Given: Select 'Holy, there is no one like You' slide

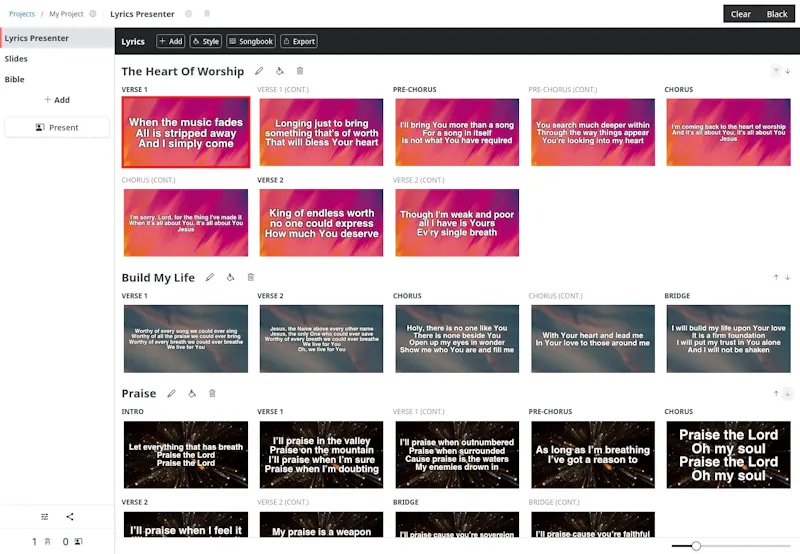Looking at the screenshot, I should (457, 339).
